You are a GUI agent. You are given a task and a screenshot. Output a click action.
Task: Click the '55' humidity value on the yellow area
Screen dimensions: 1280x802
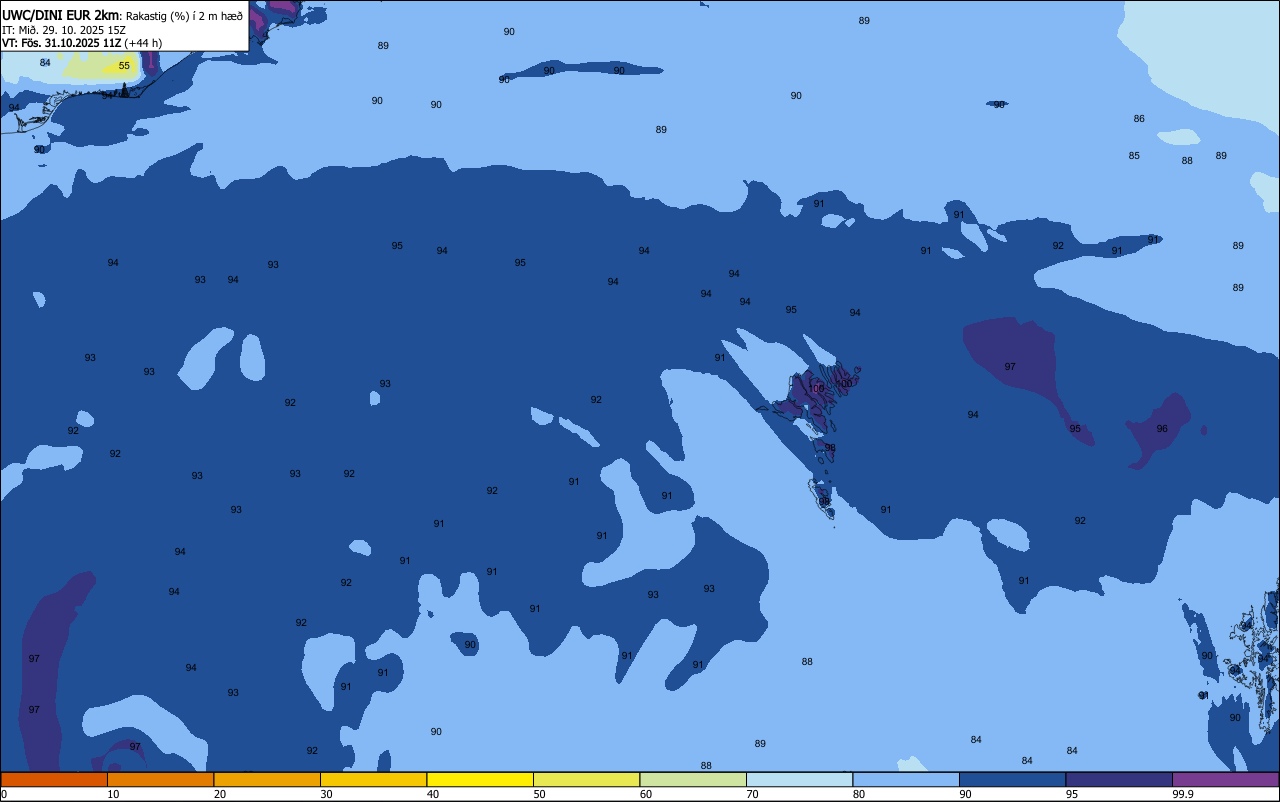coord(124,66)
